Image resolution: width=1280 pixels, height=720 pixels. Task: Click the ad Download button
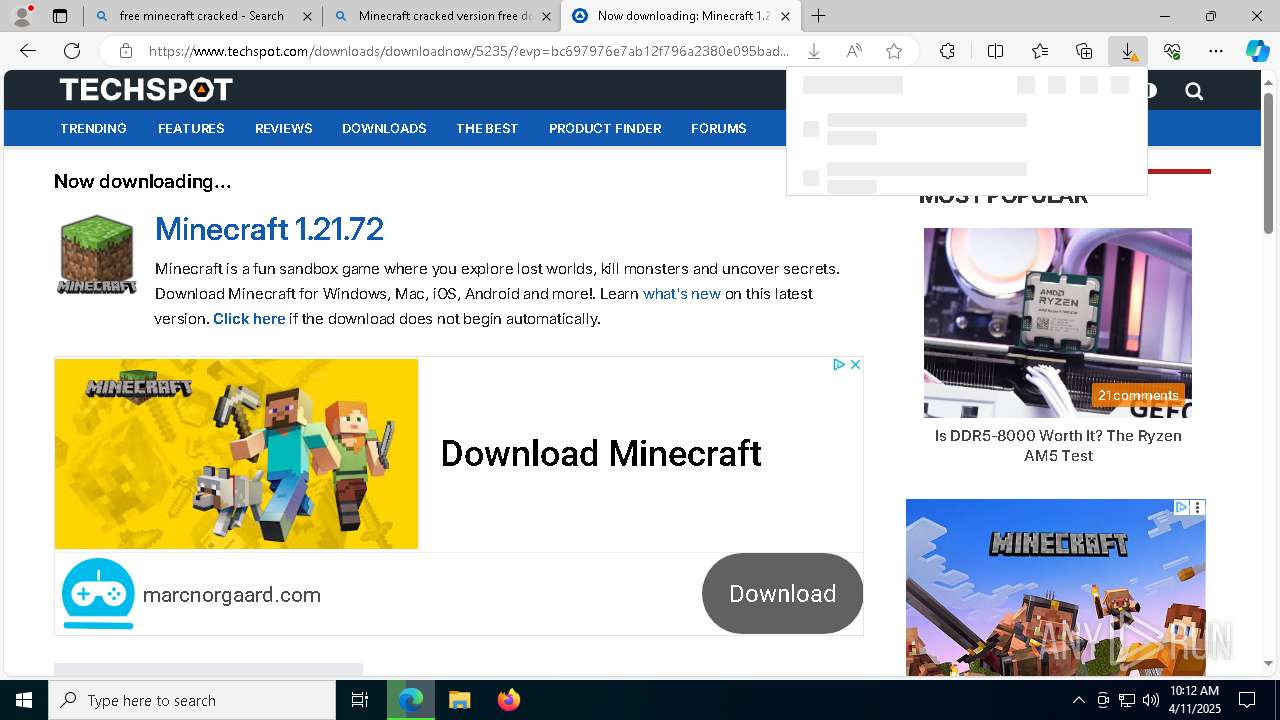point(782,594)
